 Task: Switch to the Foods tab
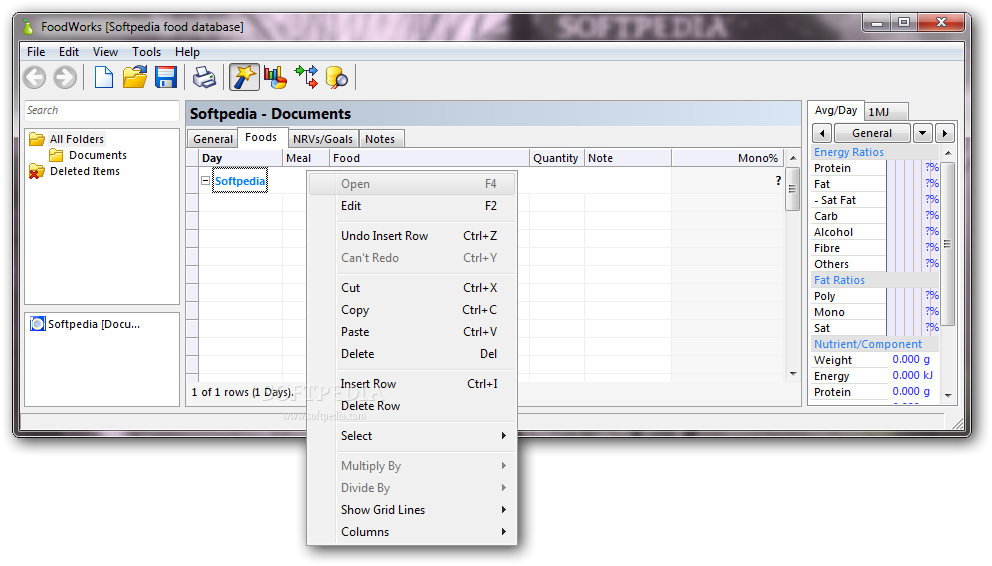point(261,137)
